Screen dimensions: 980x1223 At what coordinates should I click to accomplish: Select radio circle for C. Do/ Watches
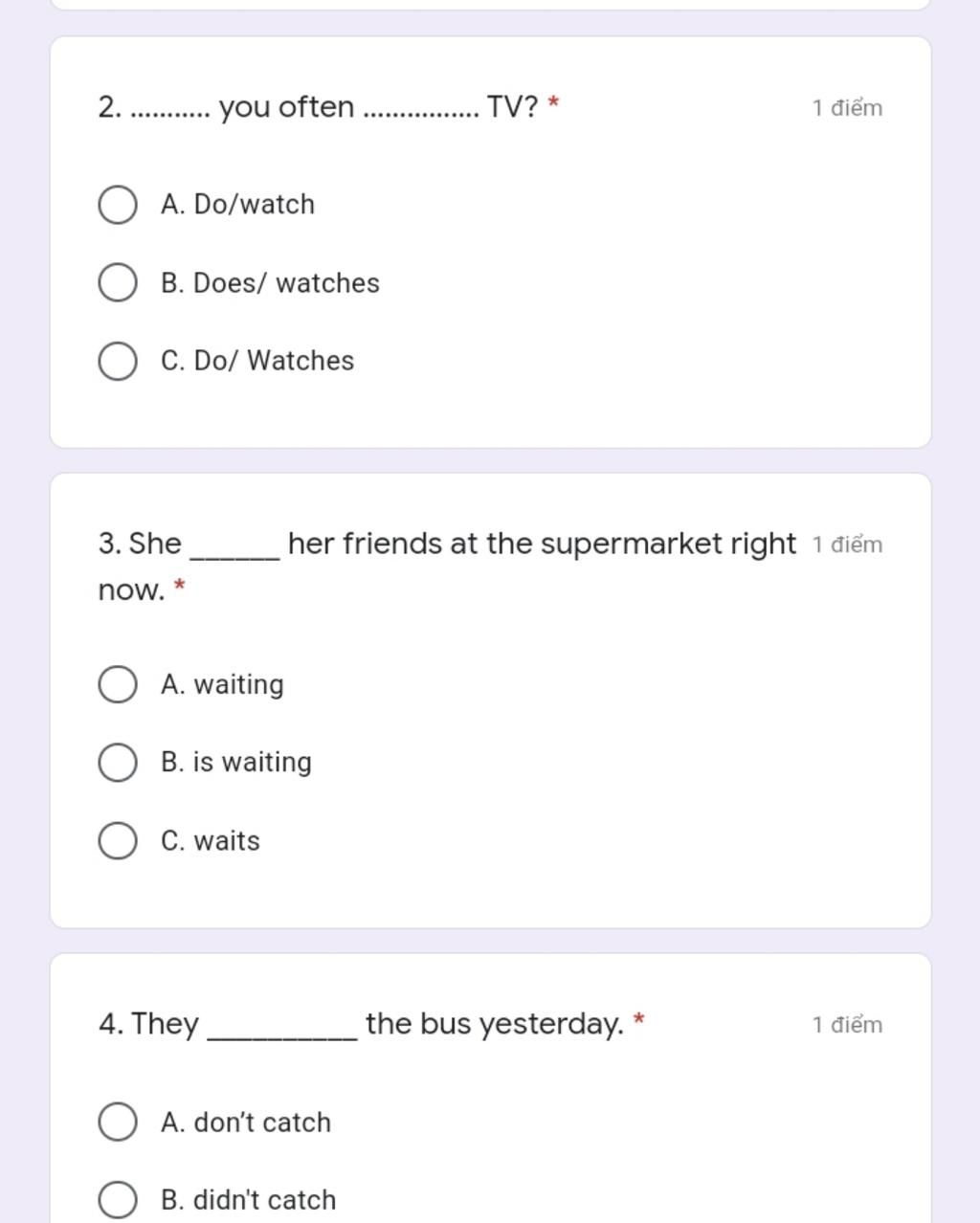118,361
